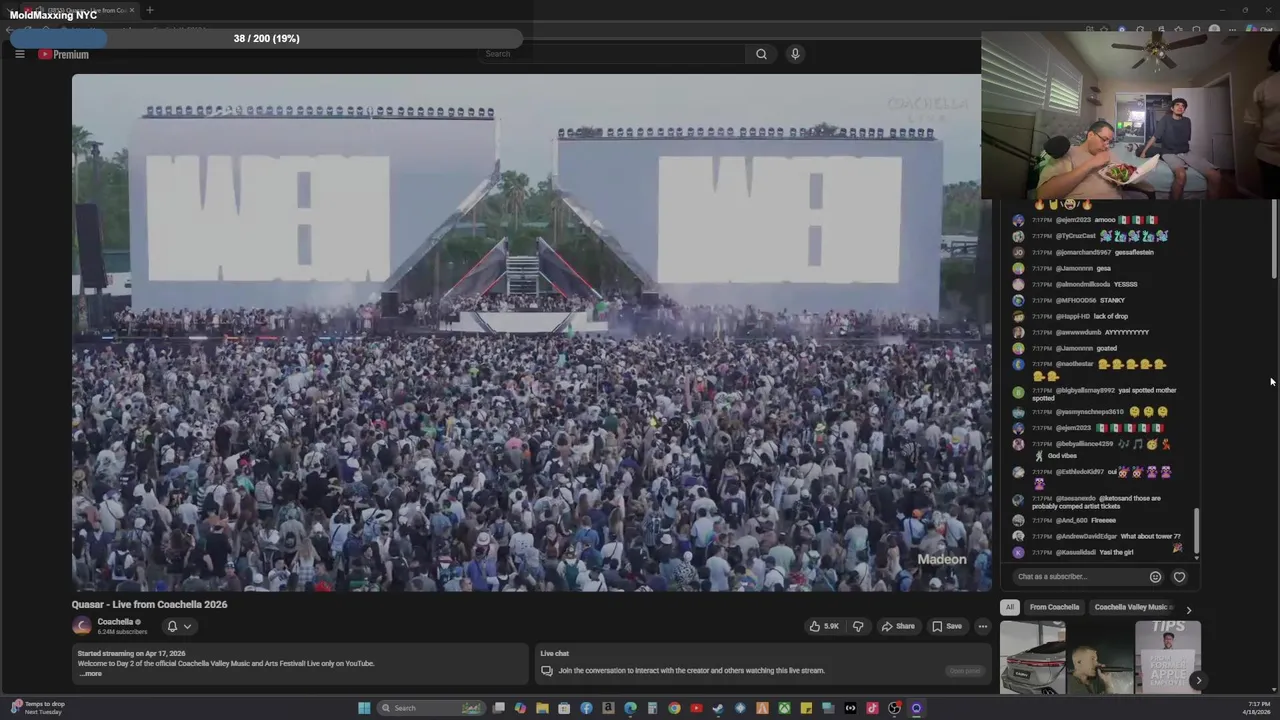This screenshot has height=720, width=1280.
Task: Close the current browser tab
Action: point(131,10)
